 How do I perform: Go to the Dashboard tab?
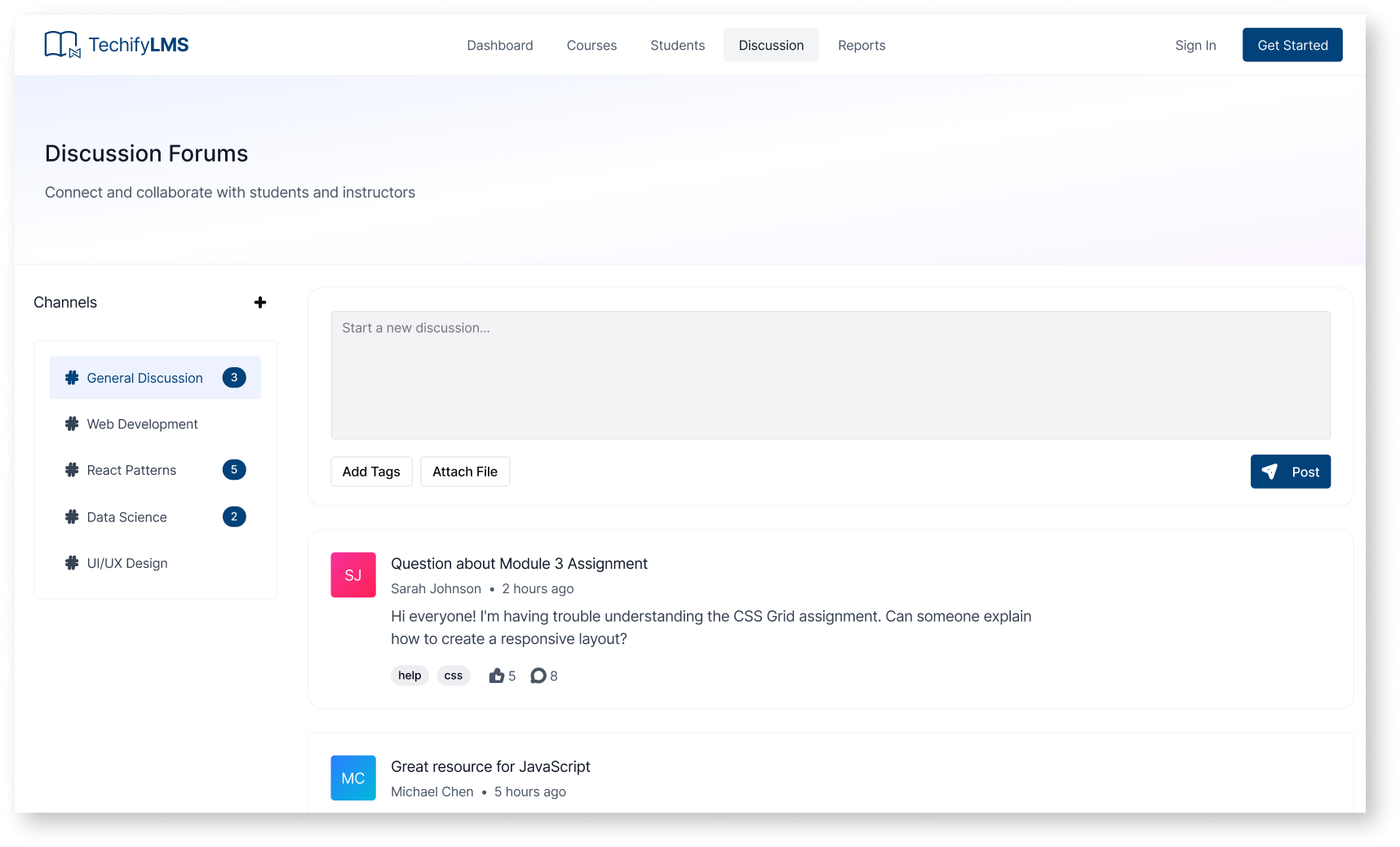[500, 46]
